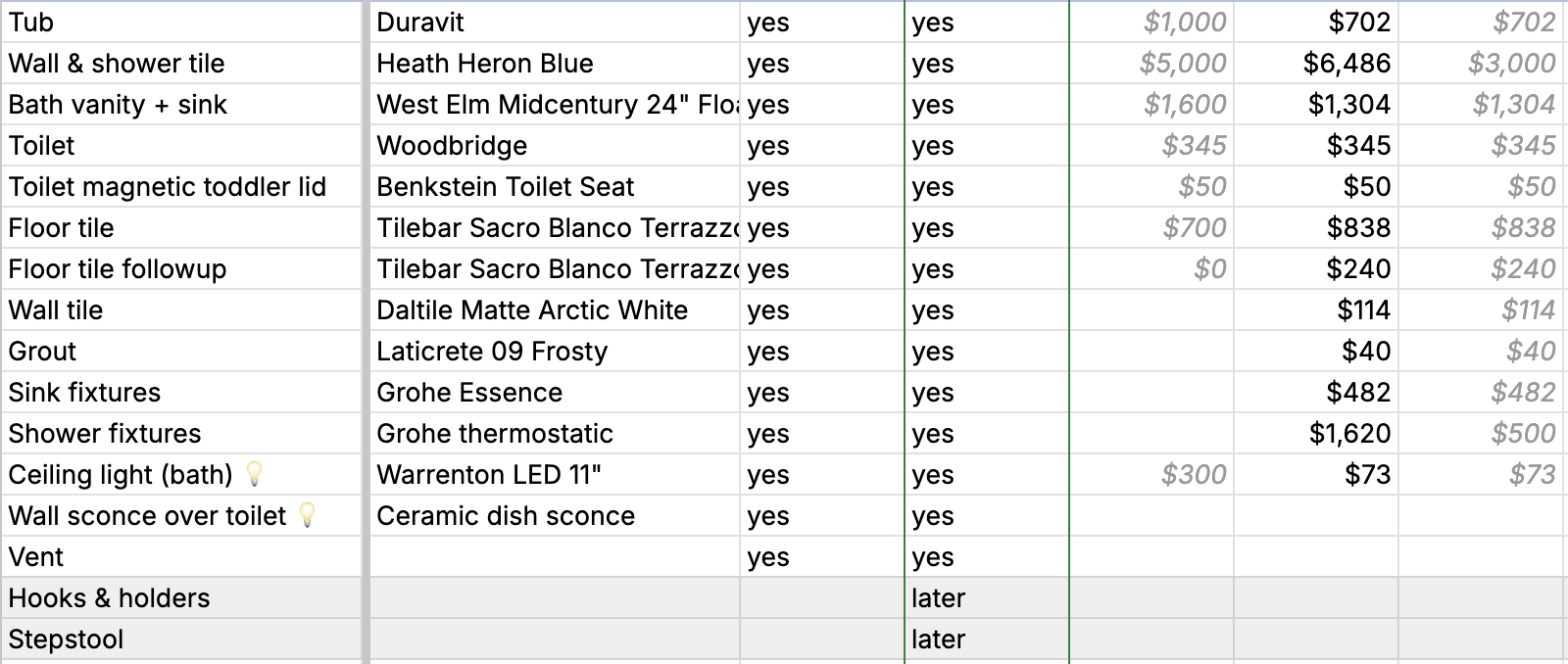The image size is (1568, 664).
Task: Click the $6,486 amount cell
Action: [1316, 63]
